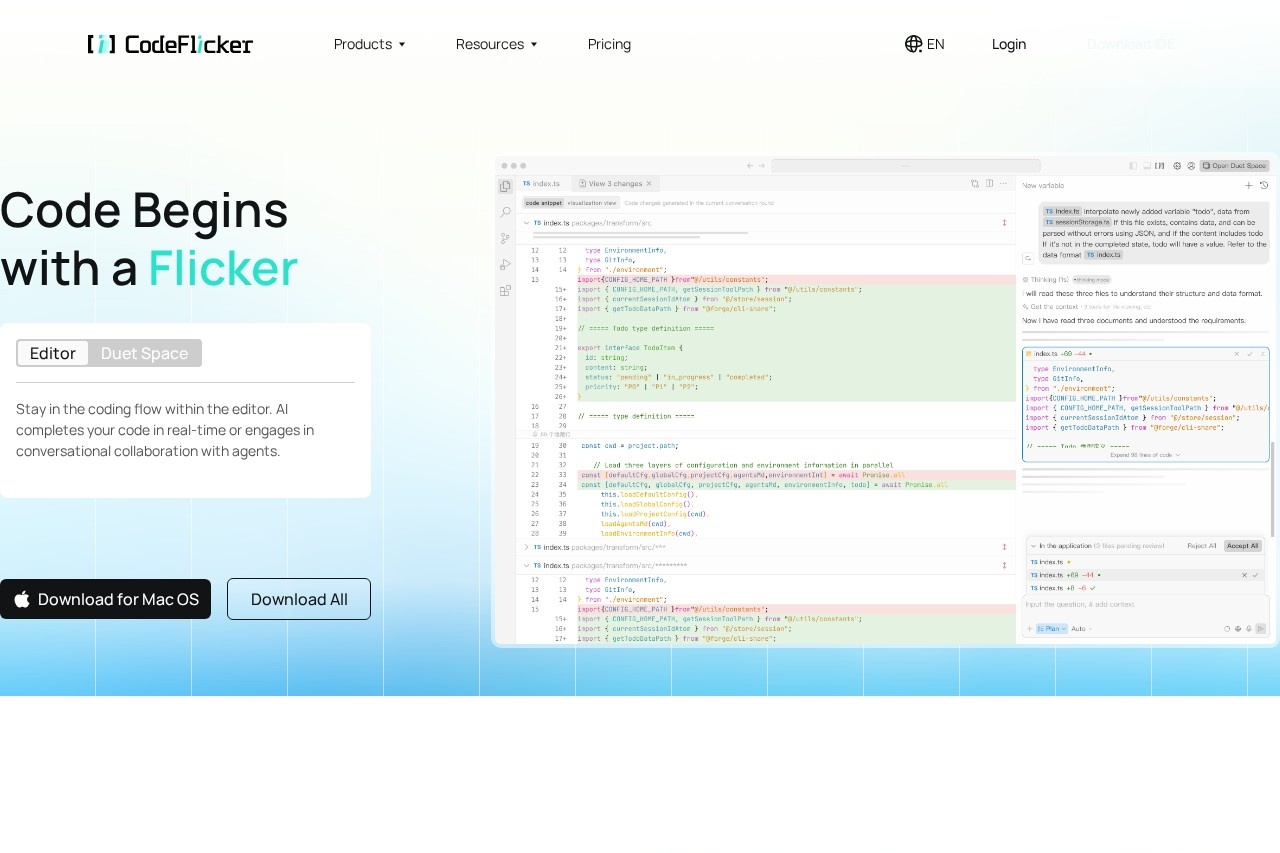Open the Auto model dropdown
1280x853 pixels.
click(1082, 629)
